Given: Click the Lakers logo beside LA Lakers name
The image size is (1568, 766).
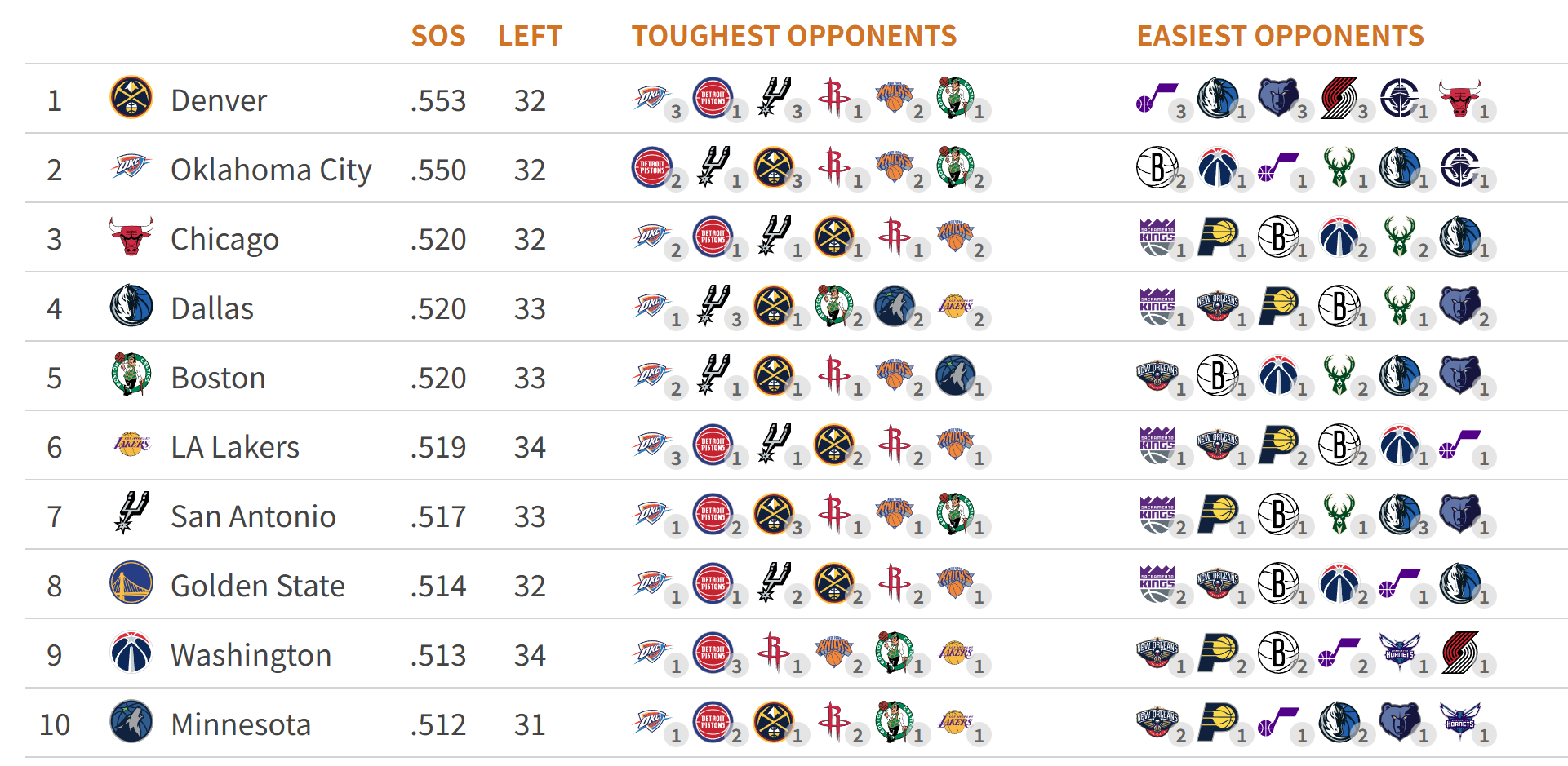Looking at the screenshot, I should click(131, 445).
